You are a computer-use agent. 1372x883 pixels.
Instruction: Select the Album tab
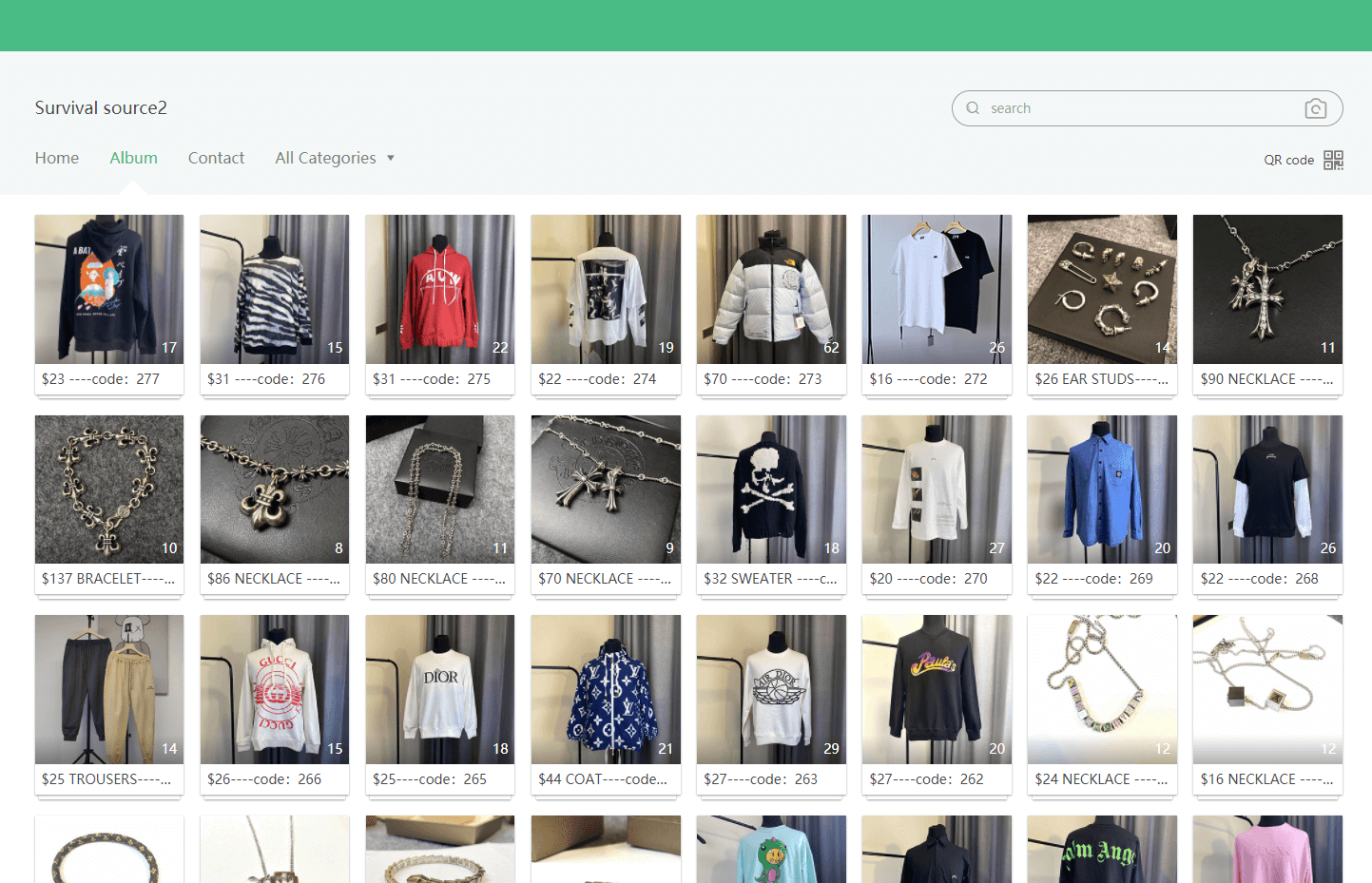133,158
